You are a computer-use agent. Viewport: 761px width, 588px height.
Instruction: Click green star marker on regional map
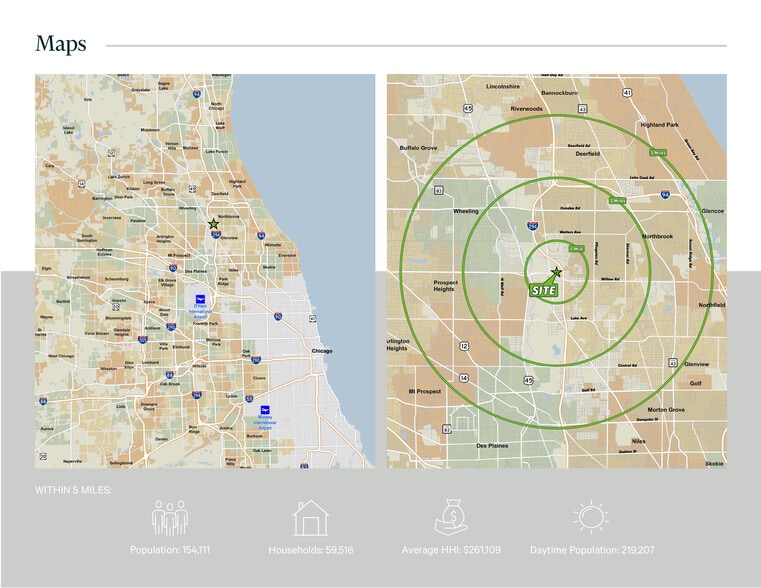pos(213,224)
